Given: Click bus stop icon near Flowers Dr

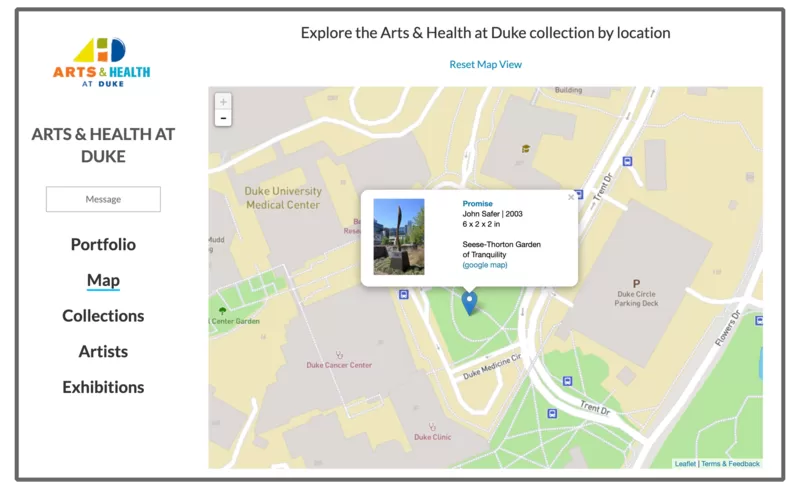Looking at the screenshot, I should [759, 321].
